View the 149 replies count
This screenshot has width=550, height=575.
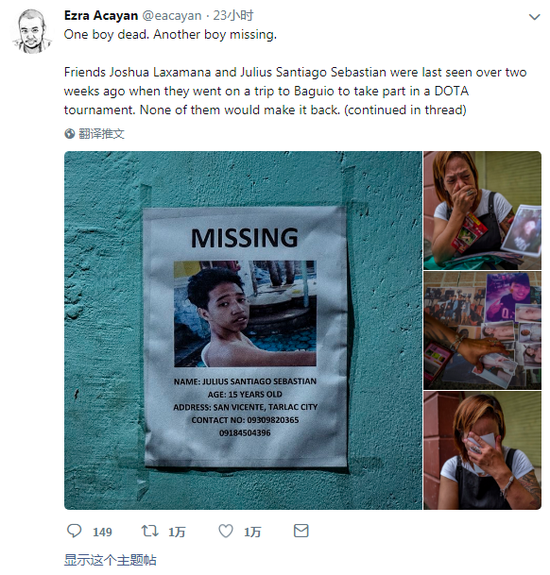point(102,532)
